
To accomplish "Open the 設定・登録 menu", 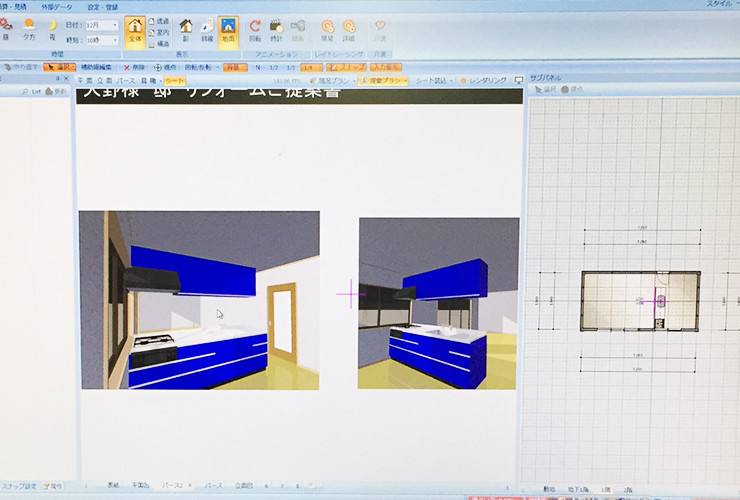I will (102, 7).
